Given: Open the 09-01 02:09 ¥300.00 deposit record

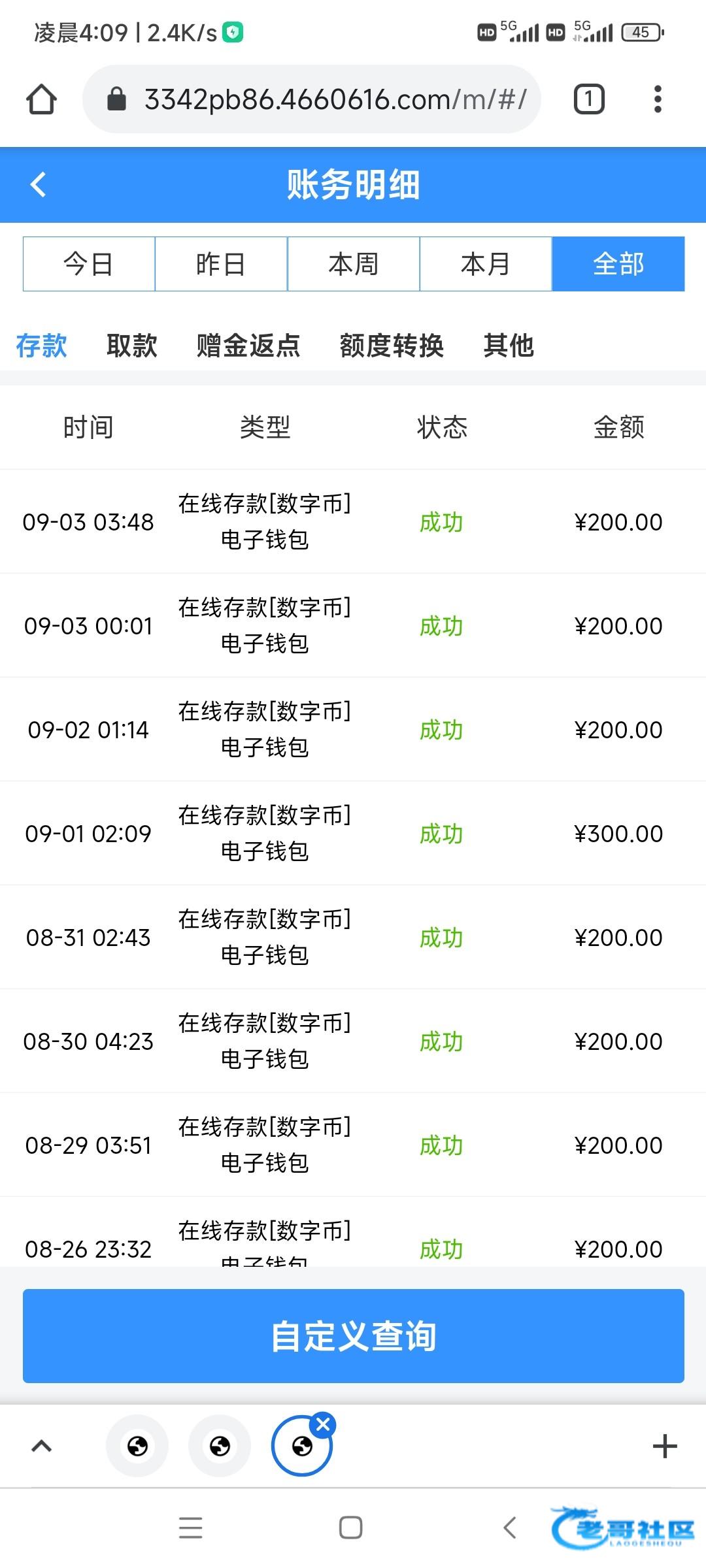Looking at the screenshot, I should [x=353, y=834].
